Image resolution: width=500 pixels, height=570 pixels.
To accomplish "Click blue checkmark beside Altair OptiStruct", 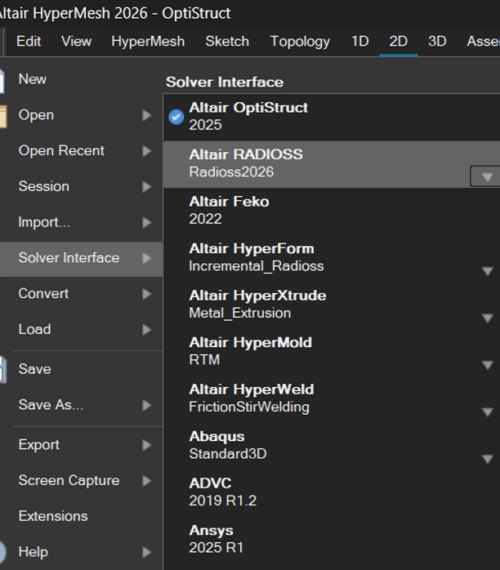I will pos(176,117).
